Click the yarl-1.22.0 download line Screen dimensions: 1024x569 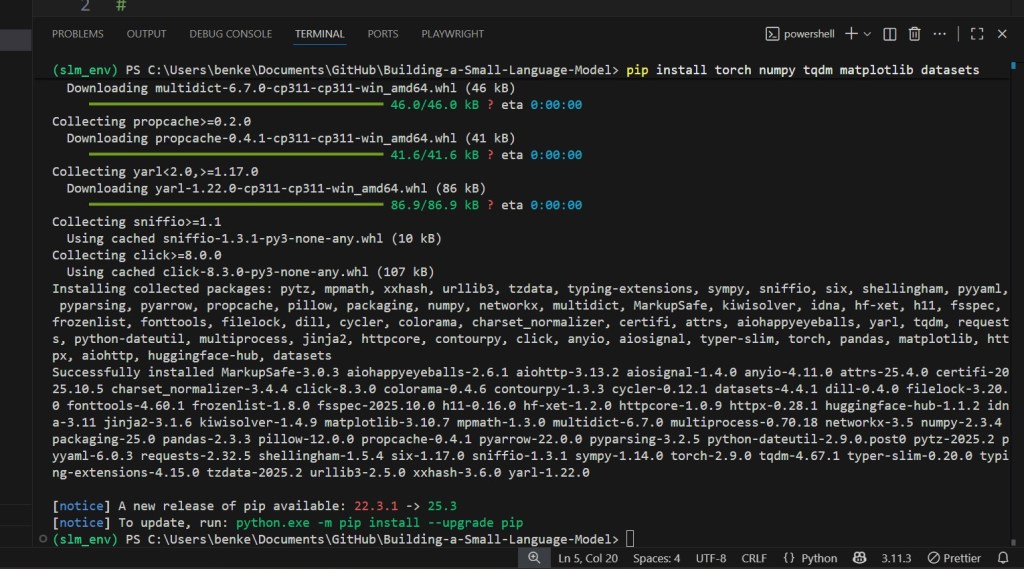[x=276, y=188]
